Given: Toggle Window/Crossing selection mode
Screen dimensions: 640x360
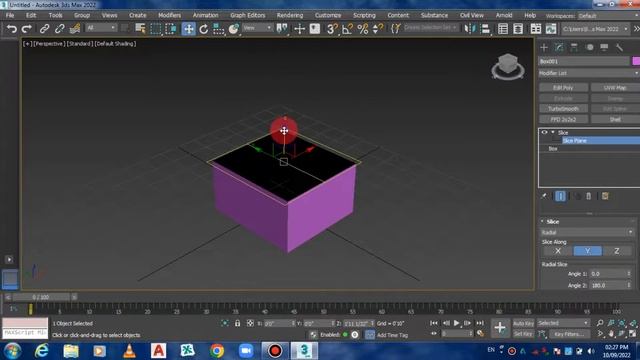Looking at the screenshot, I should (171, 29).
